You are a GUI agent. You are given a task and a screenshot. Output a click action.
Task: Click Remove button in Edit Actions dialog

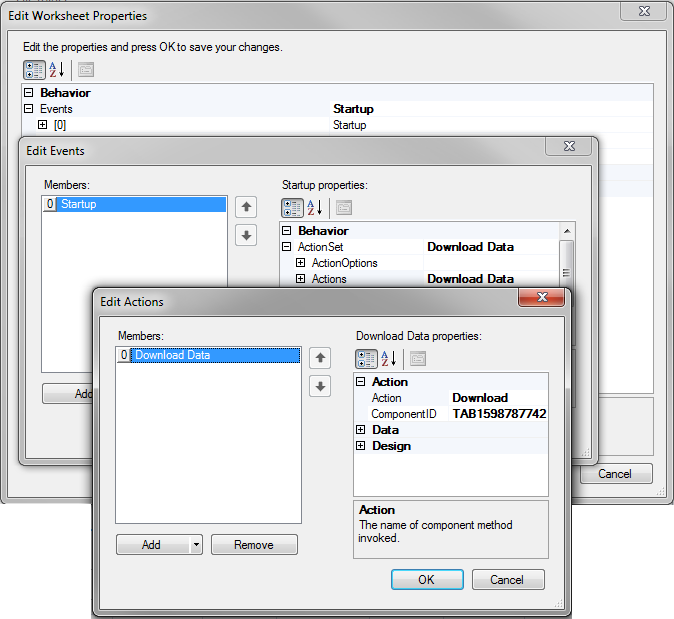[254, 545]
